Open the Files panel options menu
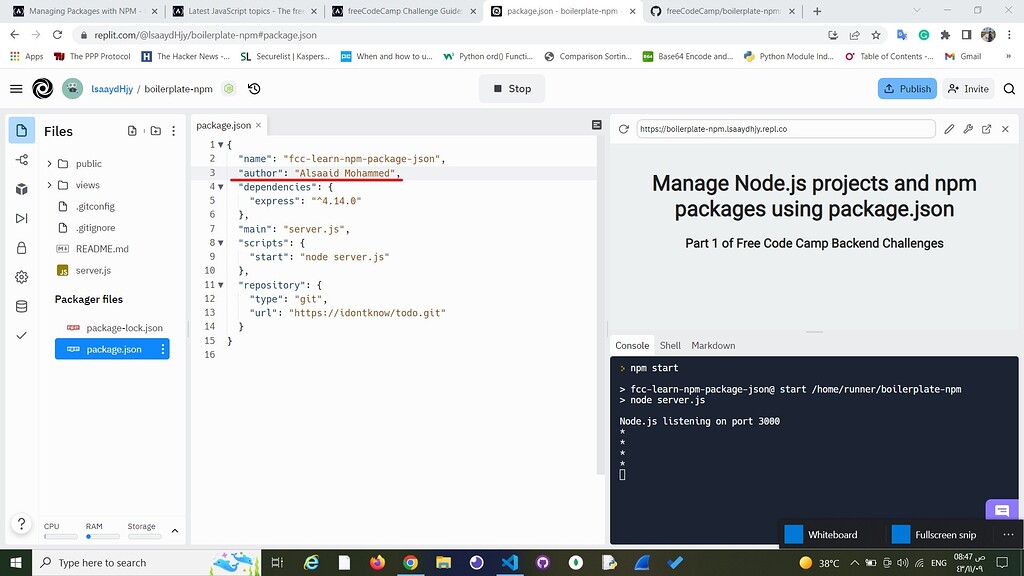Screen dimensions: 1024x576 tap(174, 131)
